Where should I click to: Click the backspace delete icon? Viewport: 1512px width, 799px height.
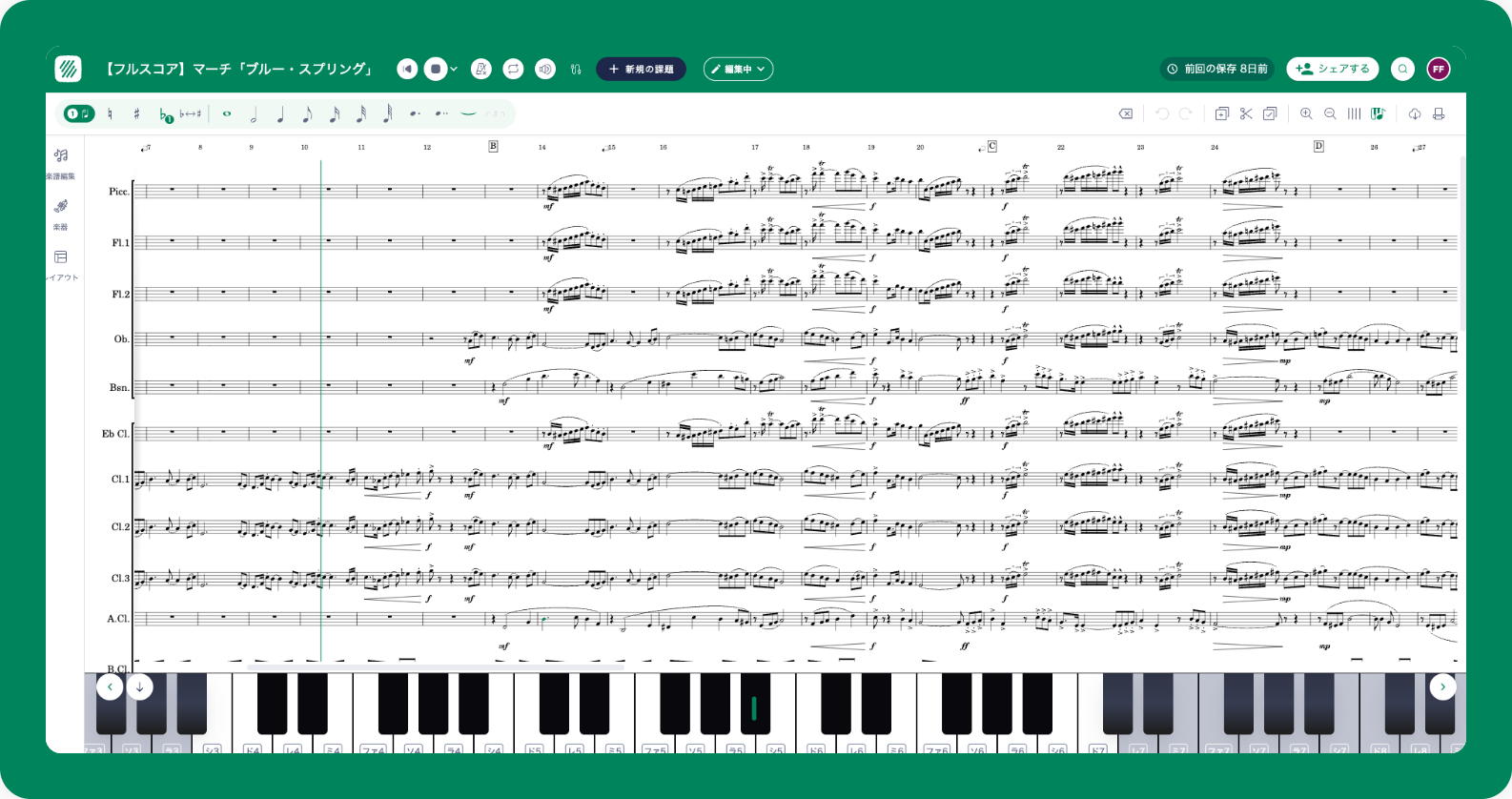pyautogui.click(x=1126, y=113)
